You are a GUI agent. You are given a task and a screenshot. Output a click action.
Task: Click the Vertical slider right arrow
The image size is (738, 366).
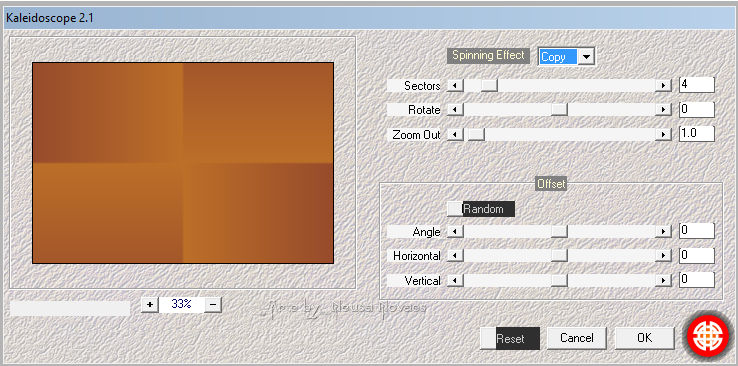[x=663, y=281]
